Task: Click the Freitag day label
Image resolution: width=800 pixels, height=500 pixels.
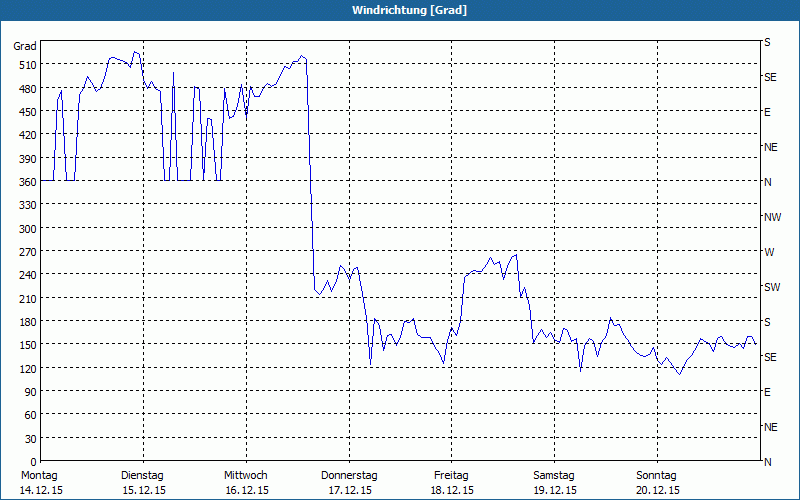Action: 451,476
